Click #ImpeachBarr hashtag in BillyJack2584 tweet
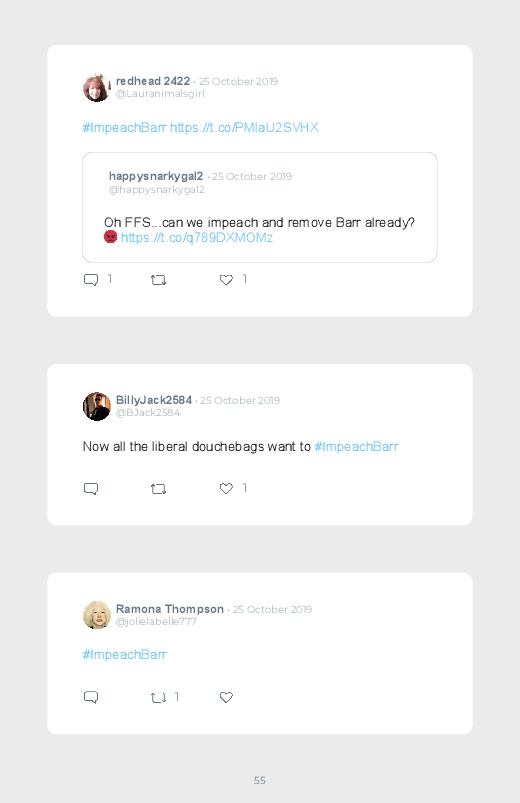 point(357,447)
